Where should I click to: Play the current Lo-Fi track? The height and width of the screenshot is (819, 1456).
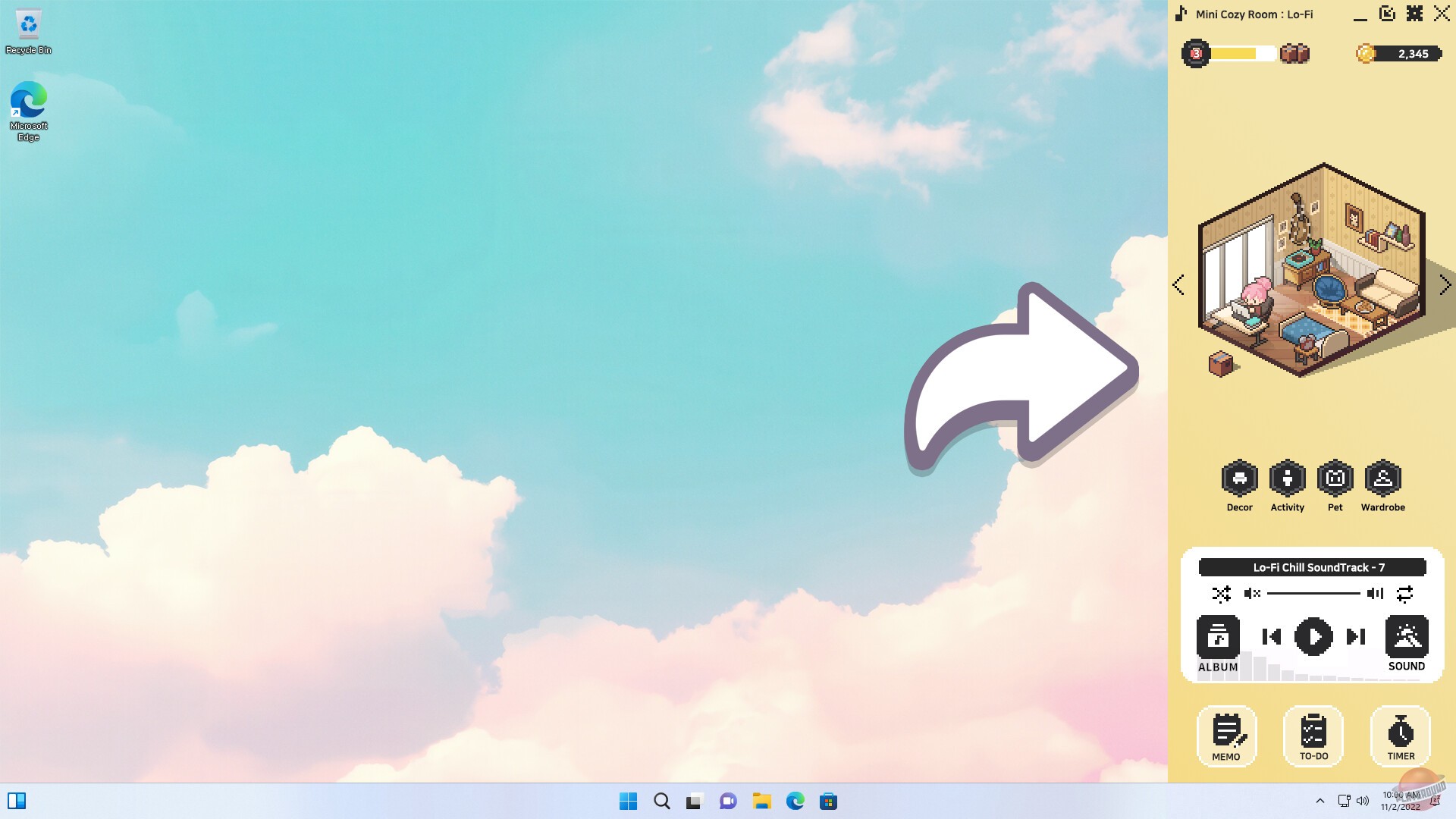pyautogui.click(x=1313, y=636)
